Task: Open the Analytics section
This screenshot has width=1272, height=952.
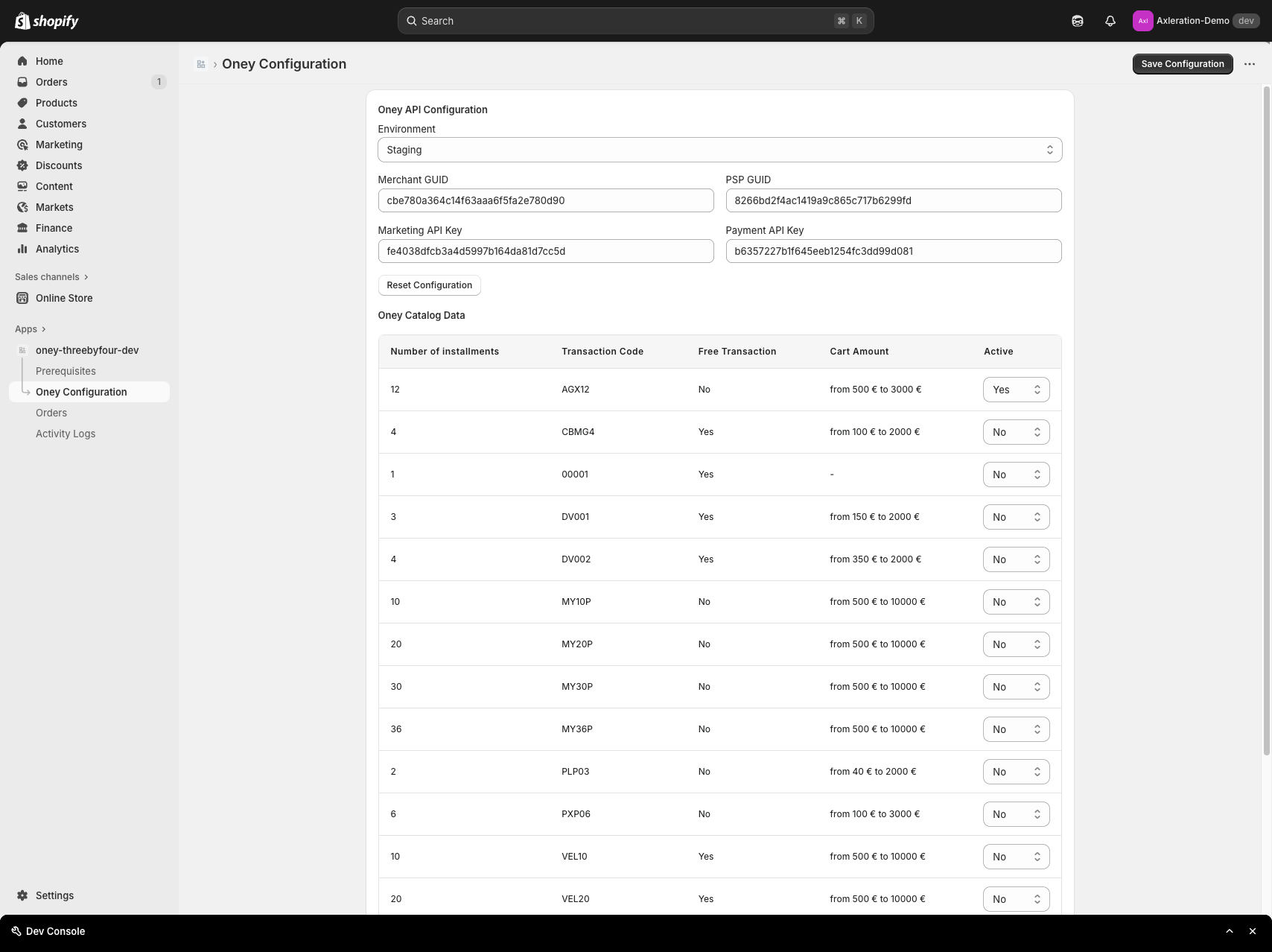Action: [x=58, y=249]
